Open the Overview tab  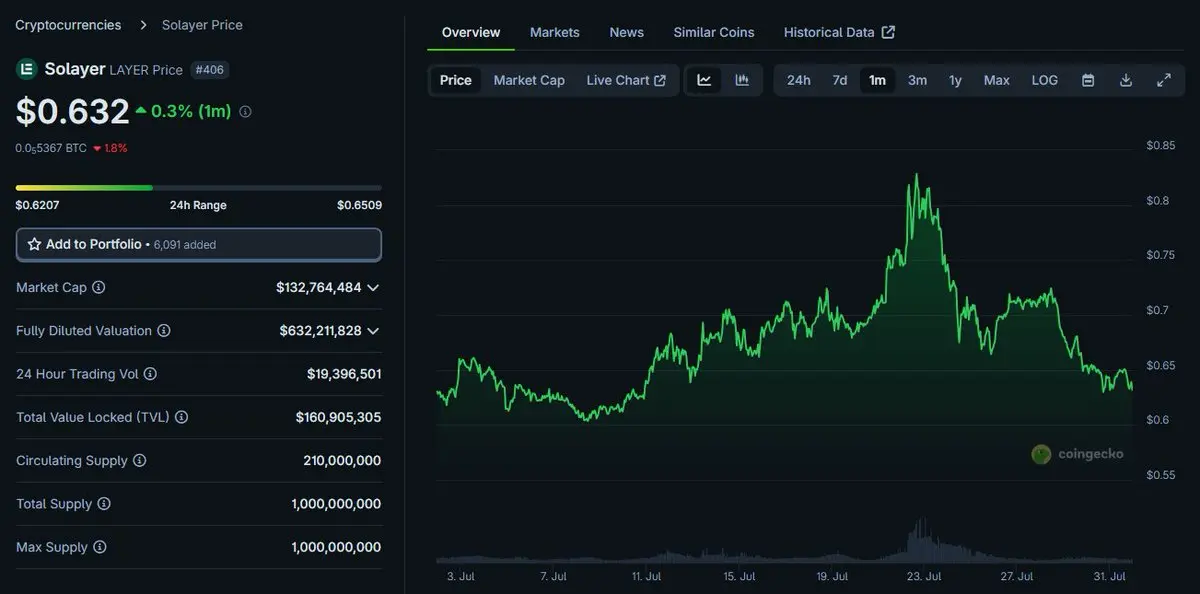(471, 32)
